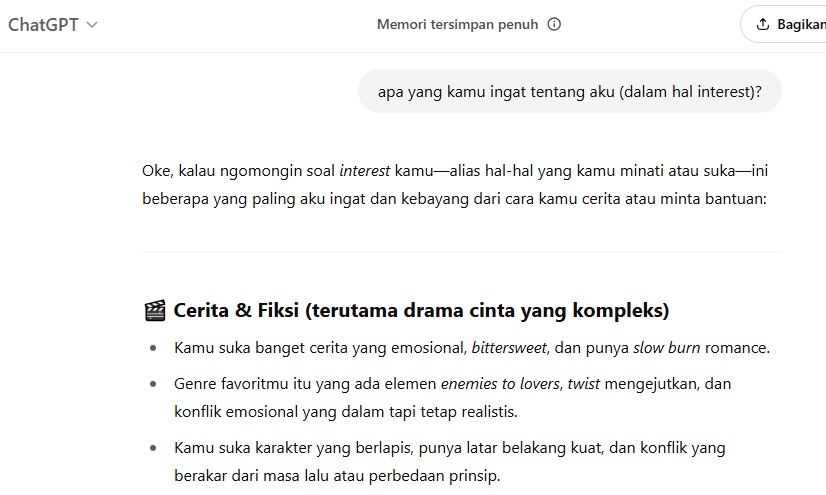Image resolution: width=826 pixels, height=495 pixels.
Task: Click the Memori tersimpan penuh label
Action: (457, 24)
